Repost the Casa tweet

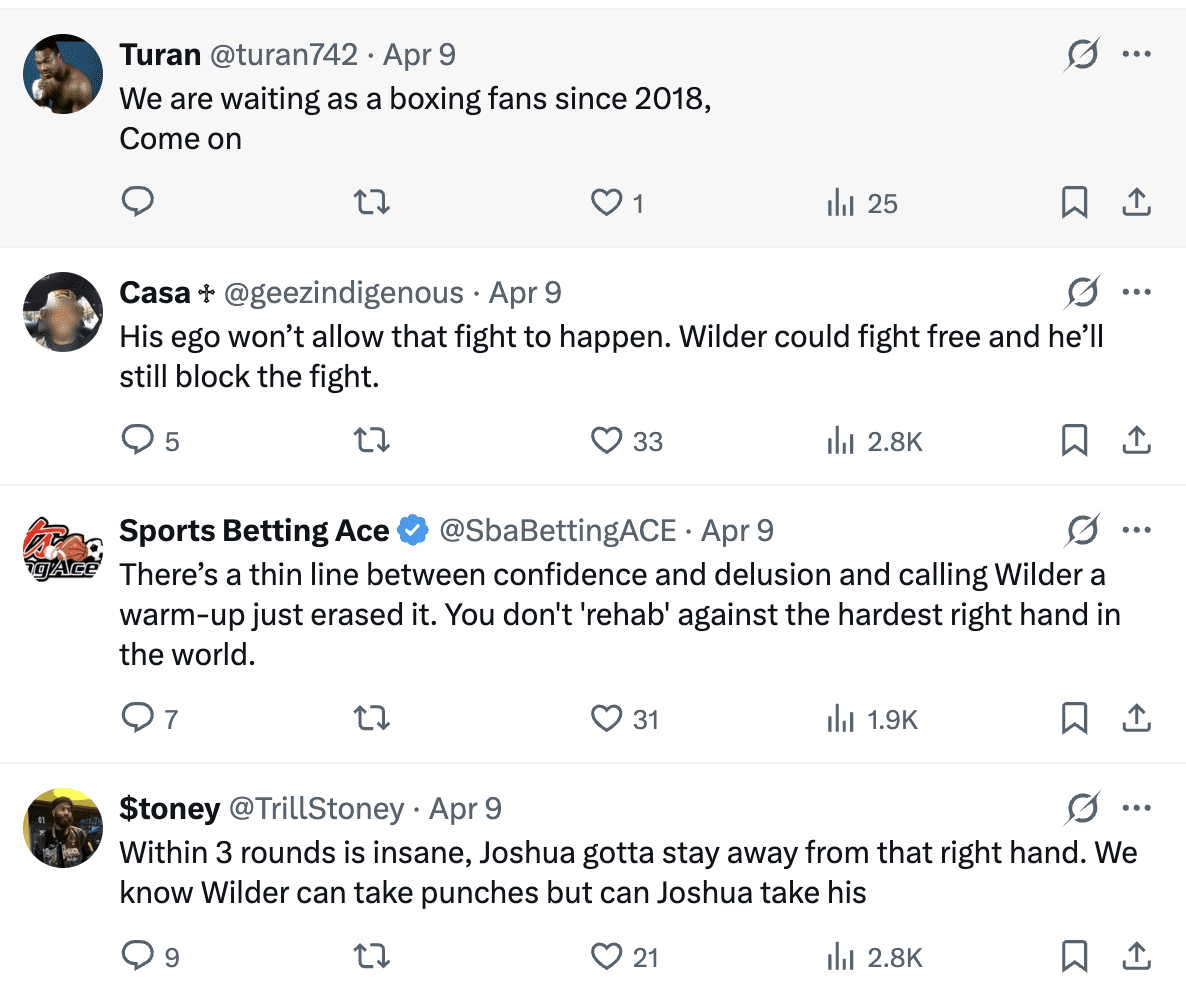[x=372, y=441]
